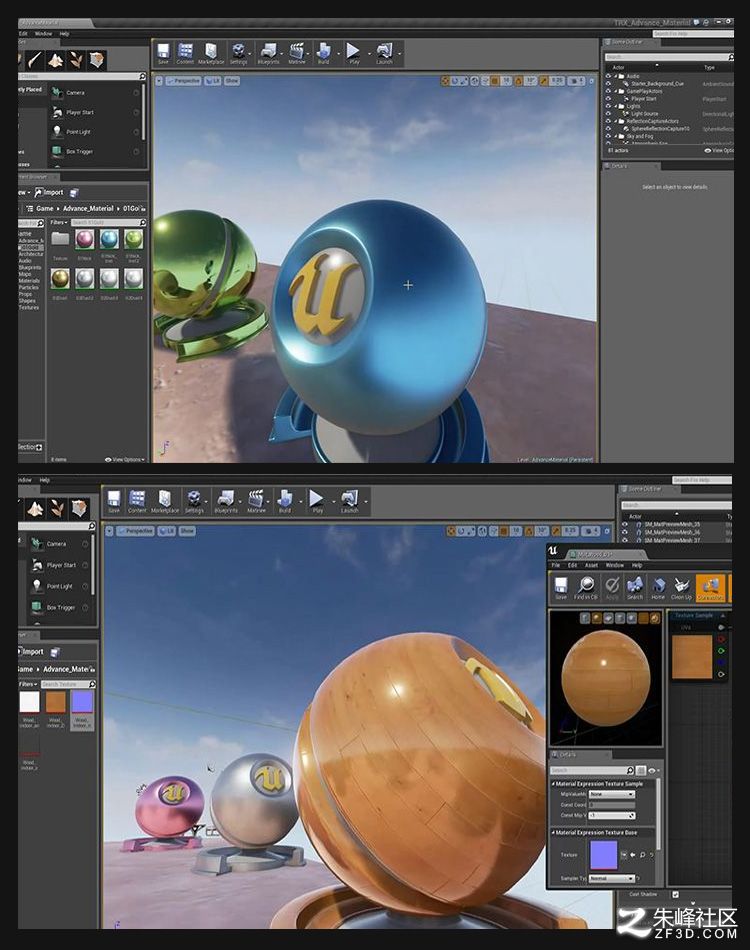Toggle visibility of the Audio folder

[608, 76]
